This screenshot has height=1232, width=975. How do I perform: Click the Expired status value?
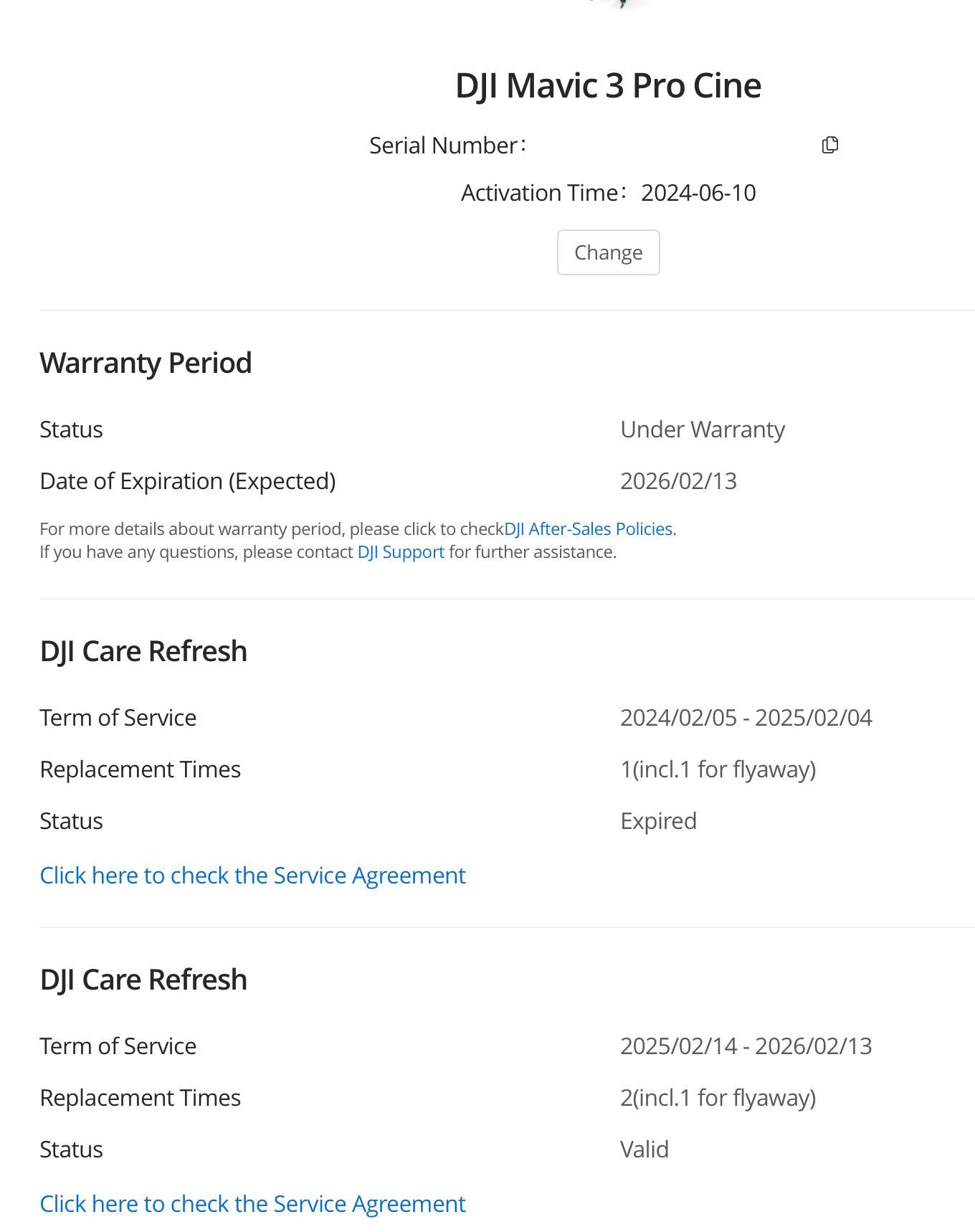[x=658, y=820]
